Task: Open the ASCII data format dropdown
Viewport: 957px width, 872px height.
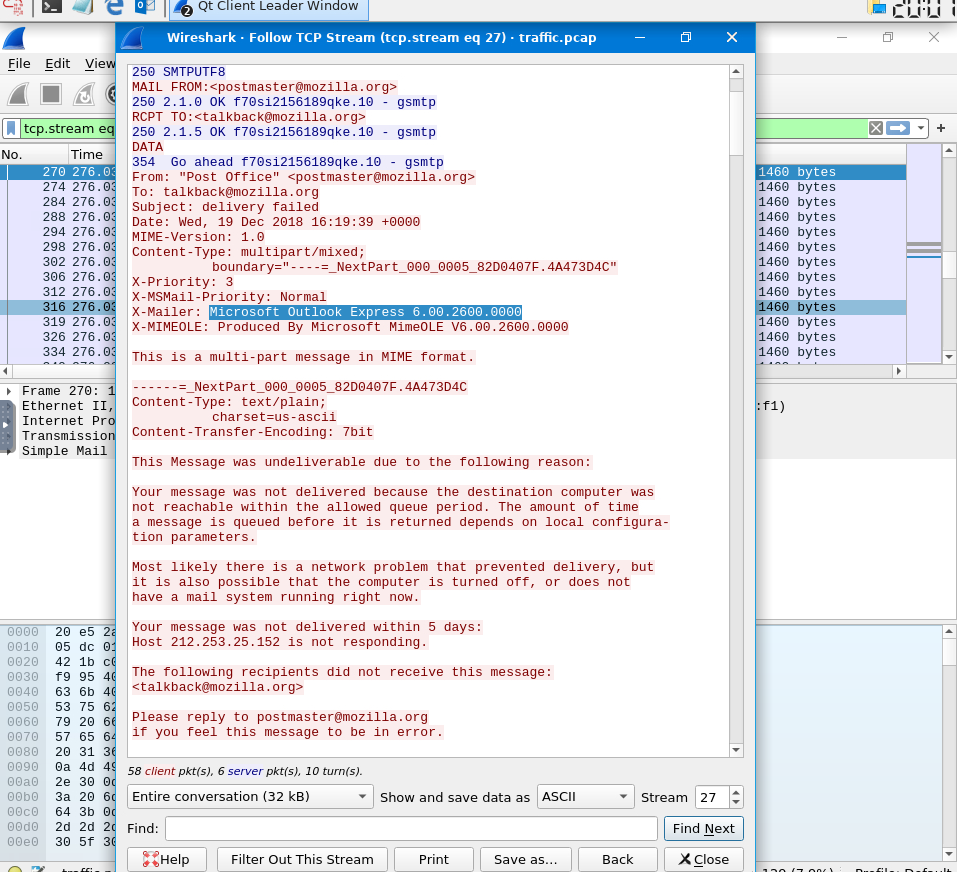Action: [x=585, y=796]
